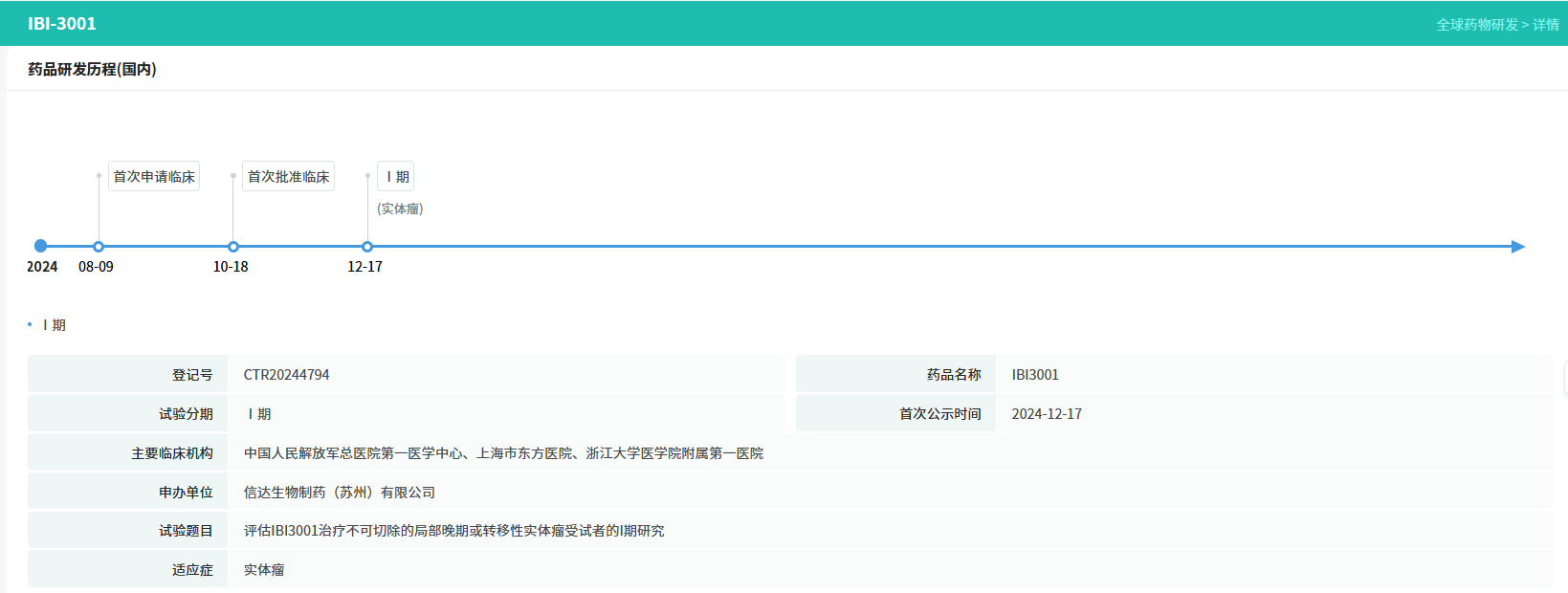Select the 10-18 timeline node circle
The height and width of the screenshot is (593, 1568).
click(233, 247)
